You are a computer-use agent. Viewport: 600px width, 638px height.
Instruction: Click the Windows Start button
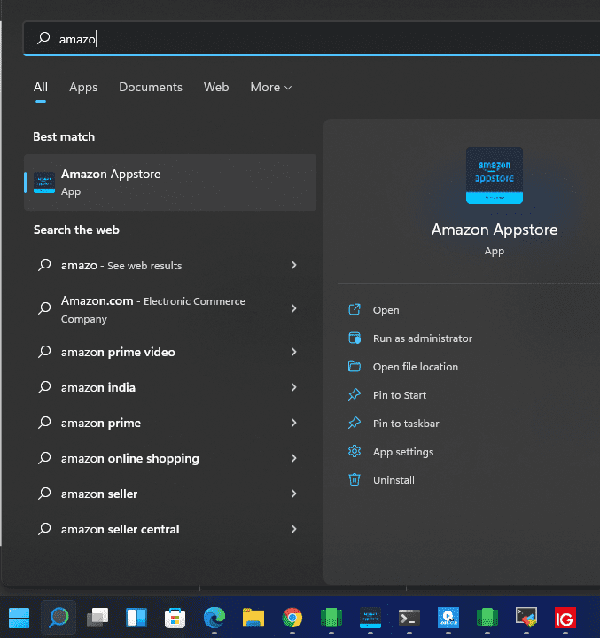pos(19,617)
